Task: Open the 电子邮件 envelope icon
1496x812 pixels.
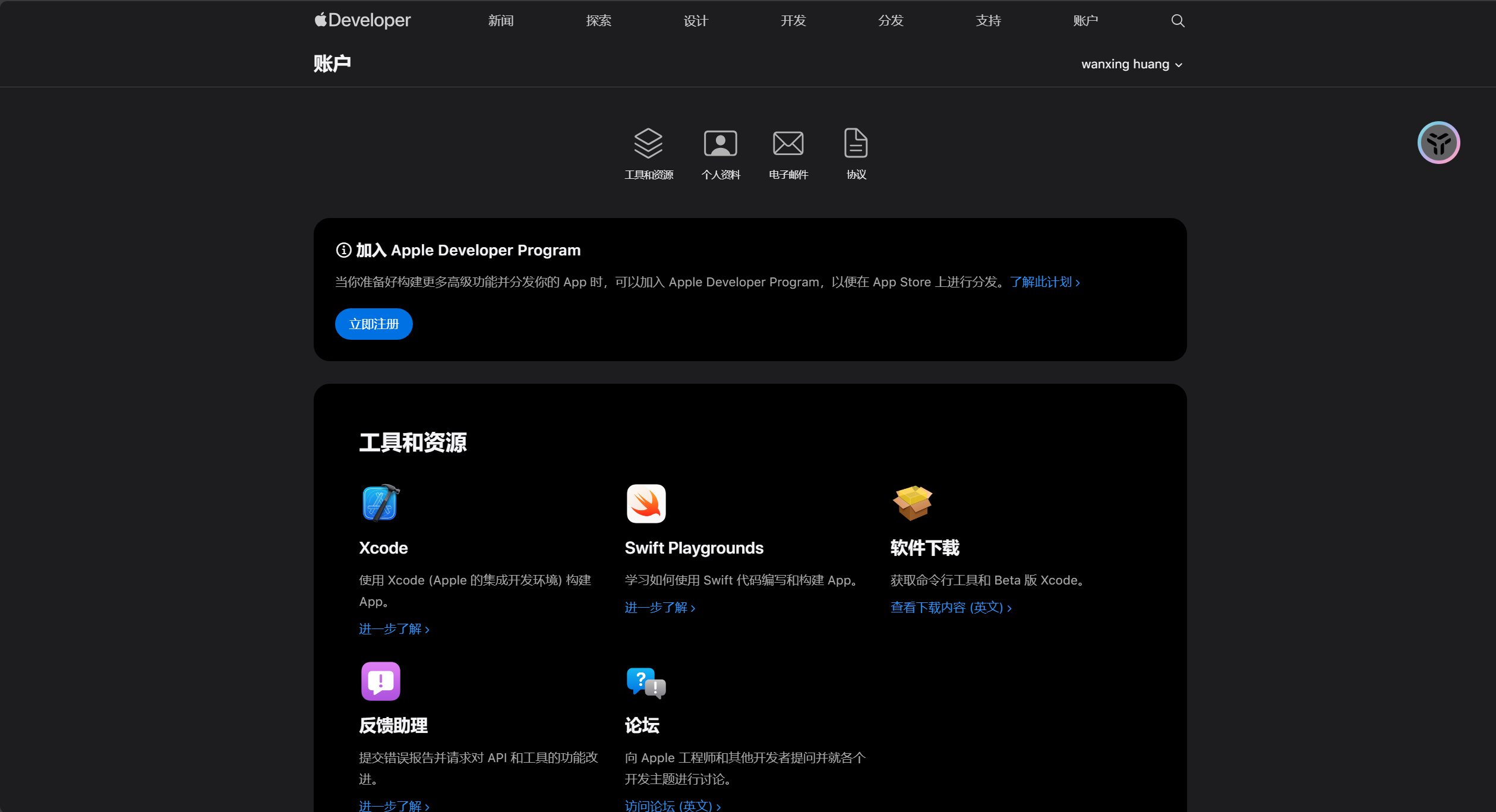Action: tap(788, 144)
